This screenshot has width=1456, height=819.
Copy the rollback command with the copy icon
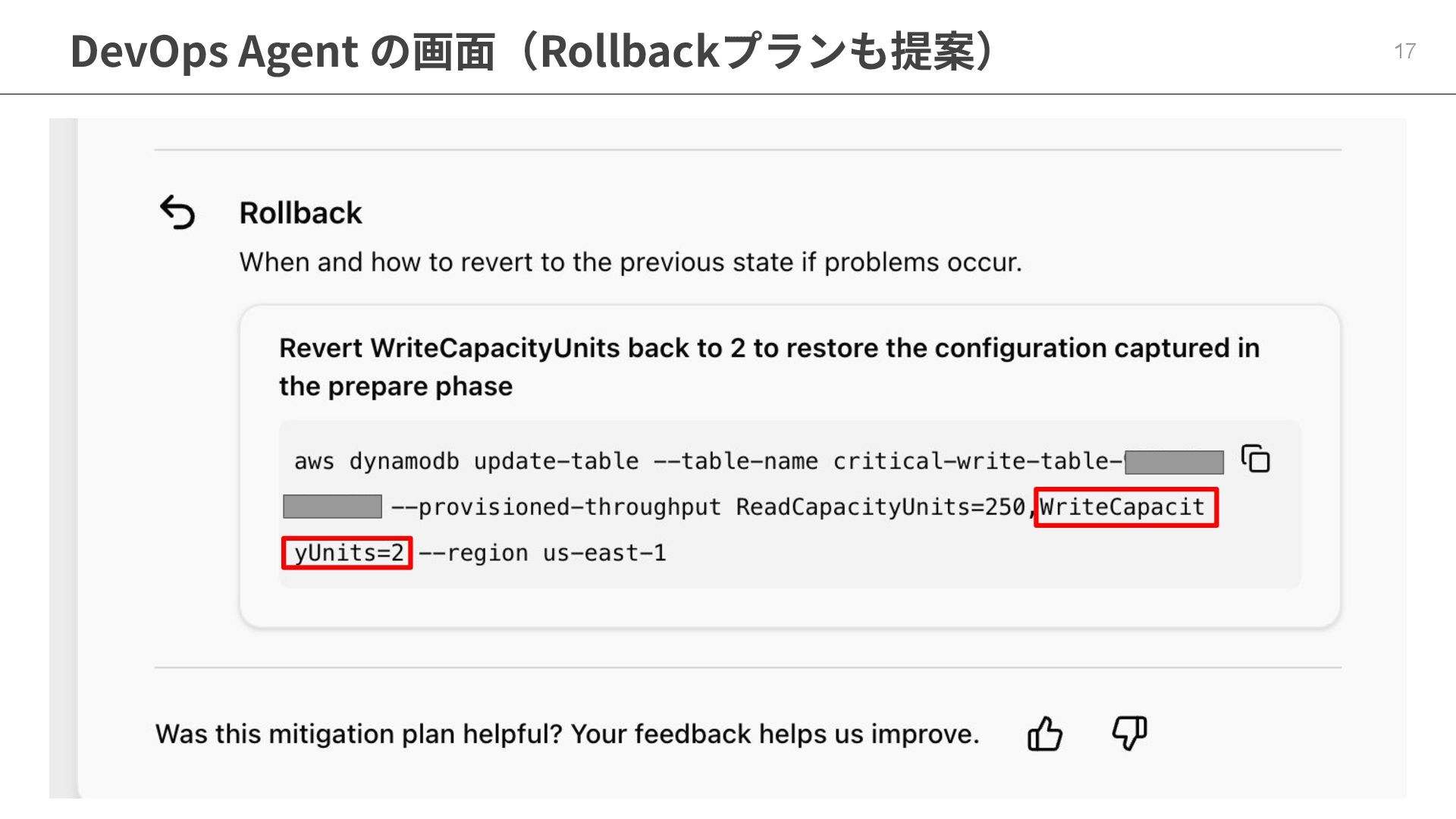(x=1255, y=459)
